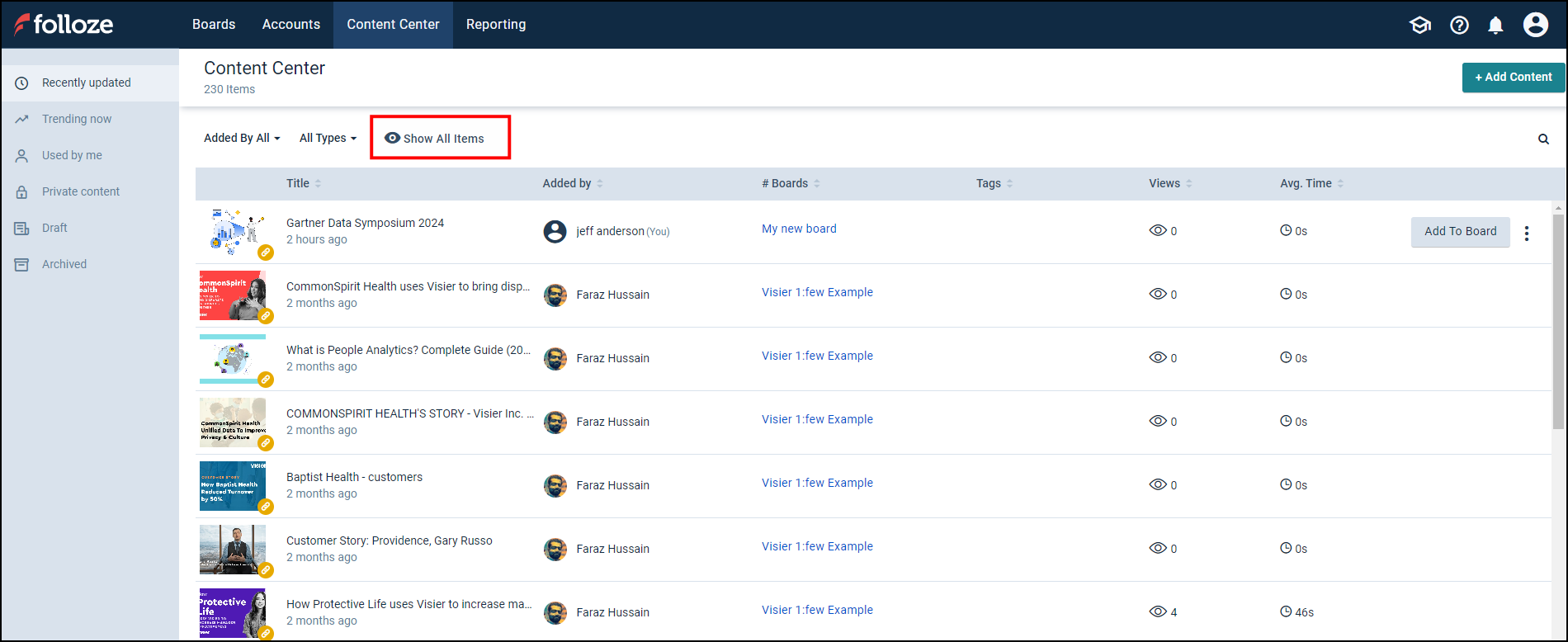Expand the All Types dropdown

tap(328, 138)
